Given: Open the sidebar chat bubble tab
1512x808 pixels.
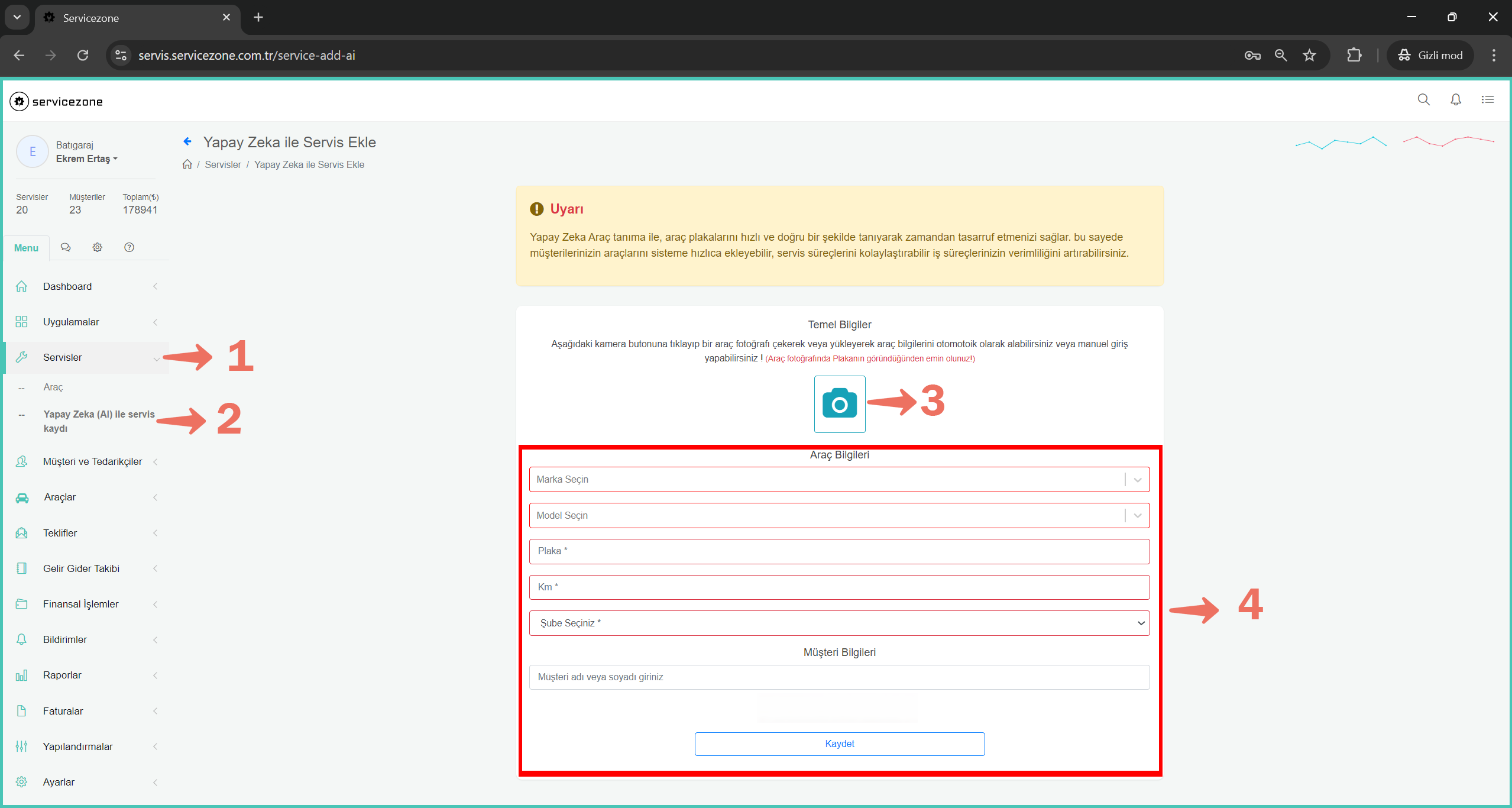Looking at the screenshot, I should [66, 247].
